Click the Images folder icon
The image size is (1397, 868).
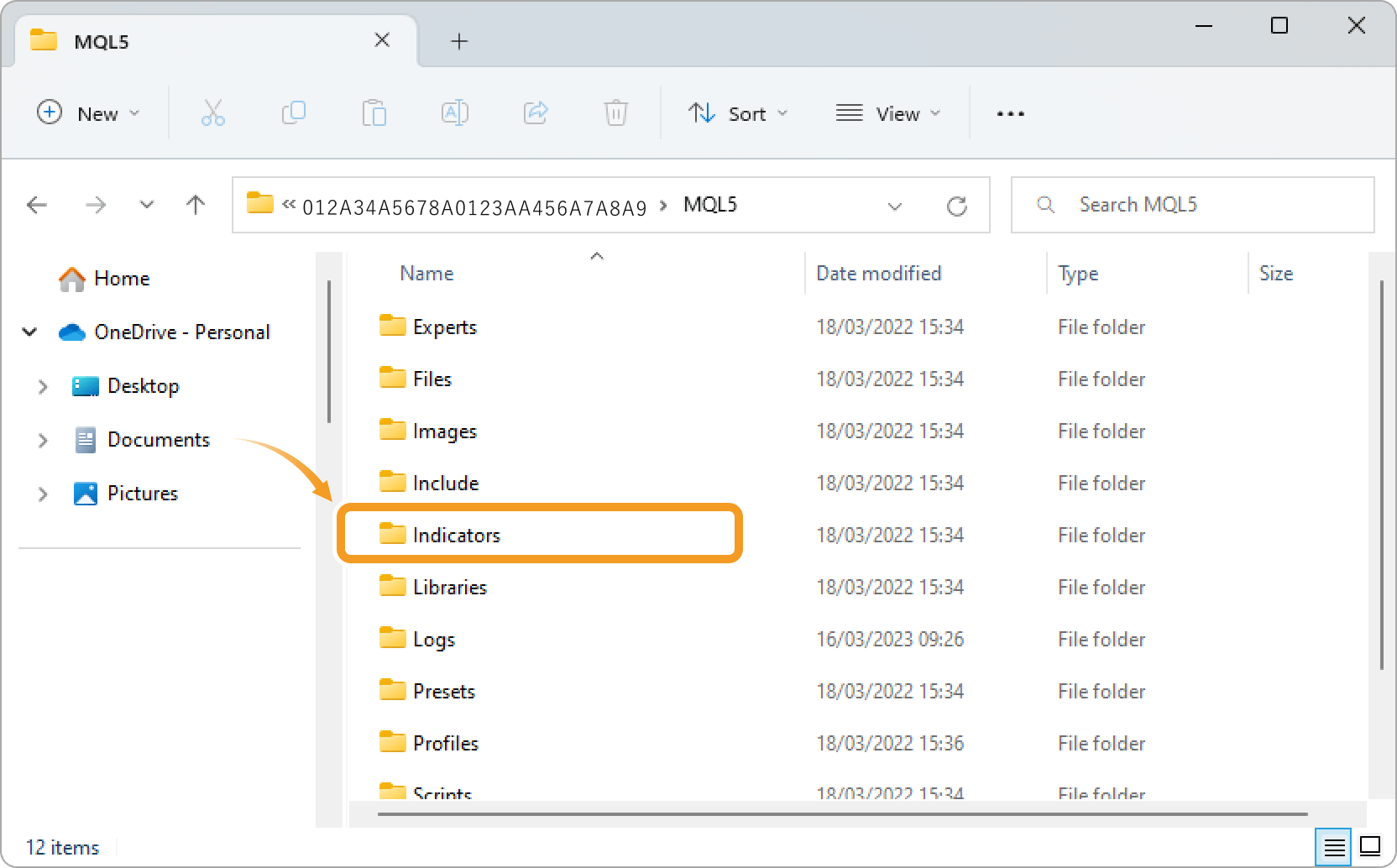pos(392,429)
